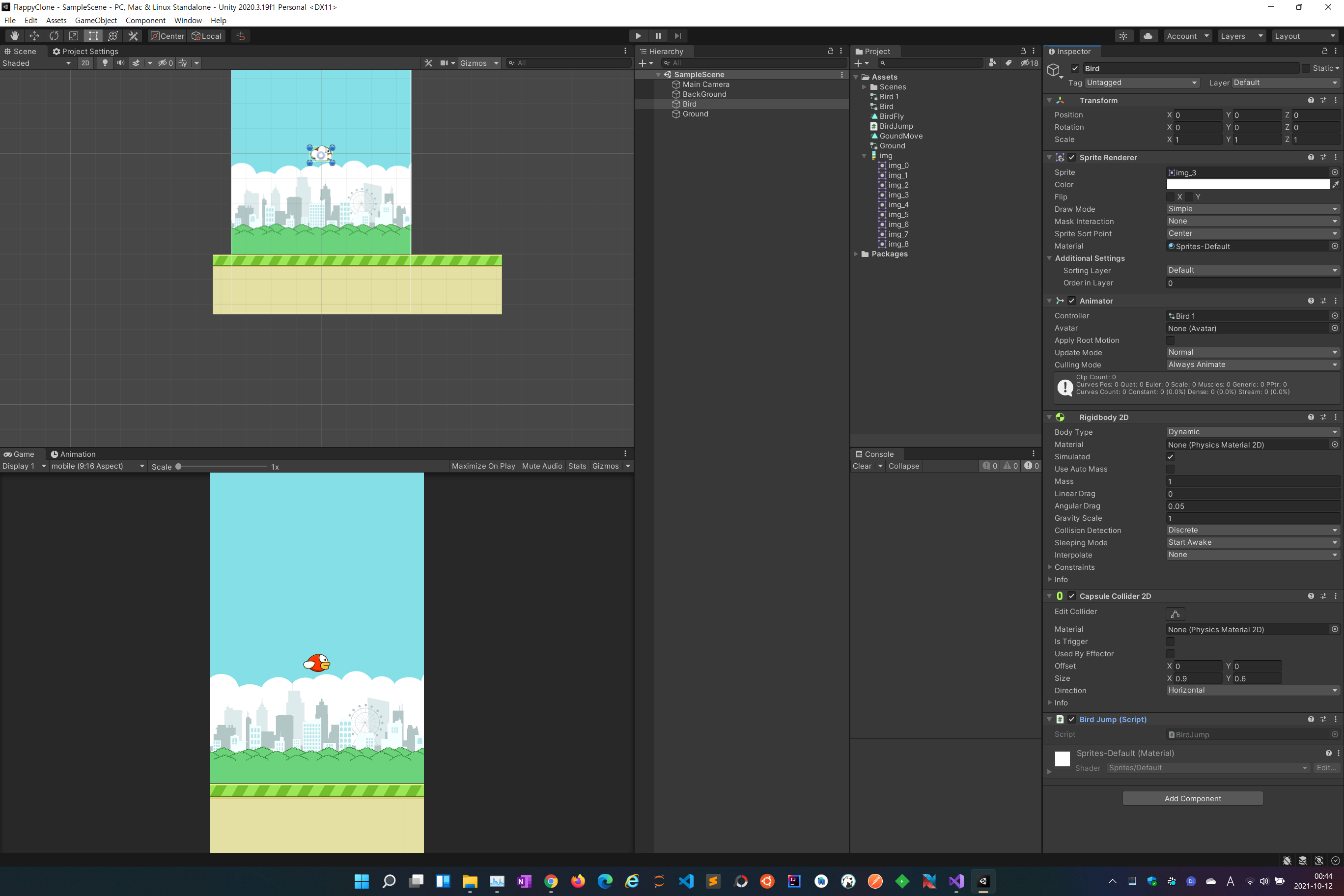Toggle the Simulated checkbox
This screenshot has width=1344, height=896.
1170,456
